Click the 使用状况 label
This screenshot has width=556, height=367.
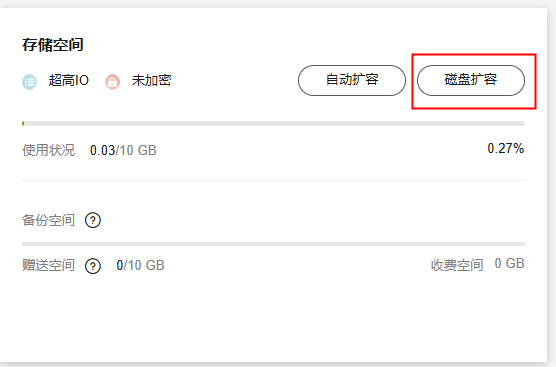point(49,150)
